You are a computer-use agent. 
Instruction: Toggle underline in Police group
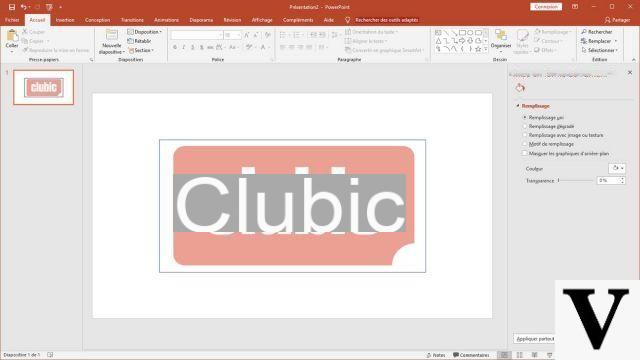pyautogui.click(x=192, y=47)
